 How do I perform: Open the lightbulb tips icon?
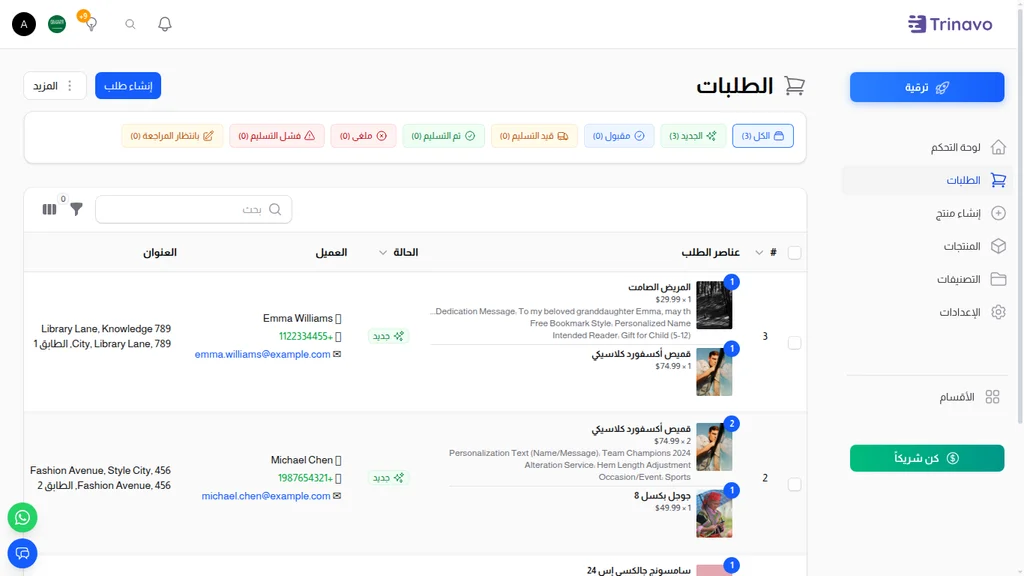point(91,24)
